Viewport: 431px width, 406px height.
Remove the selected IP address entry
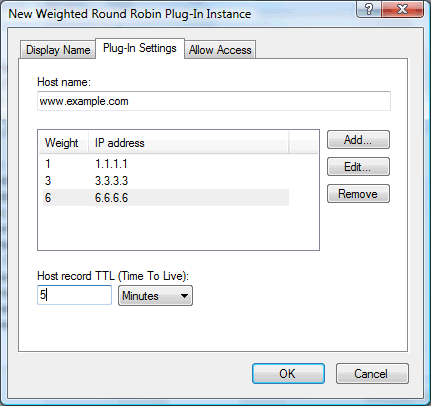[358, 194]
